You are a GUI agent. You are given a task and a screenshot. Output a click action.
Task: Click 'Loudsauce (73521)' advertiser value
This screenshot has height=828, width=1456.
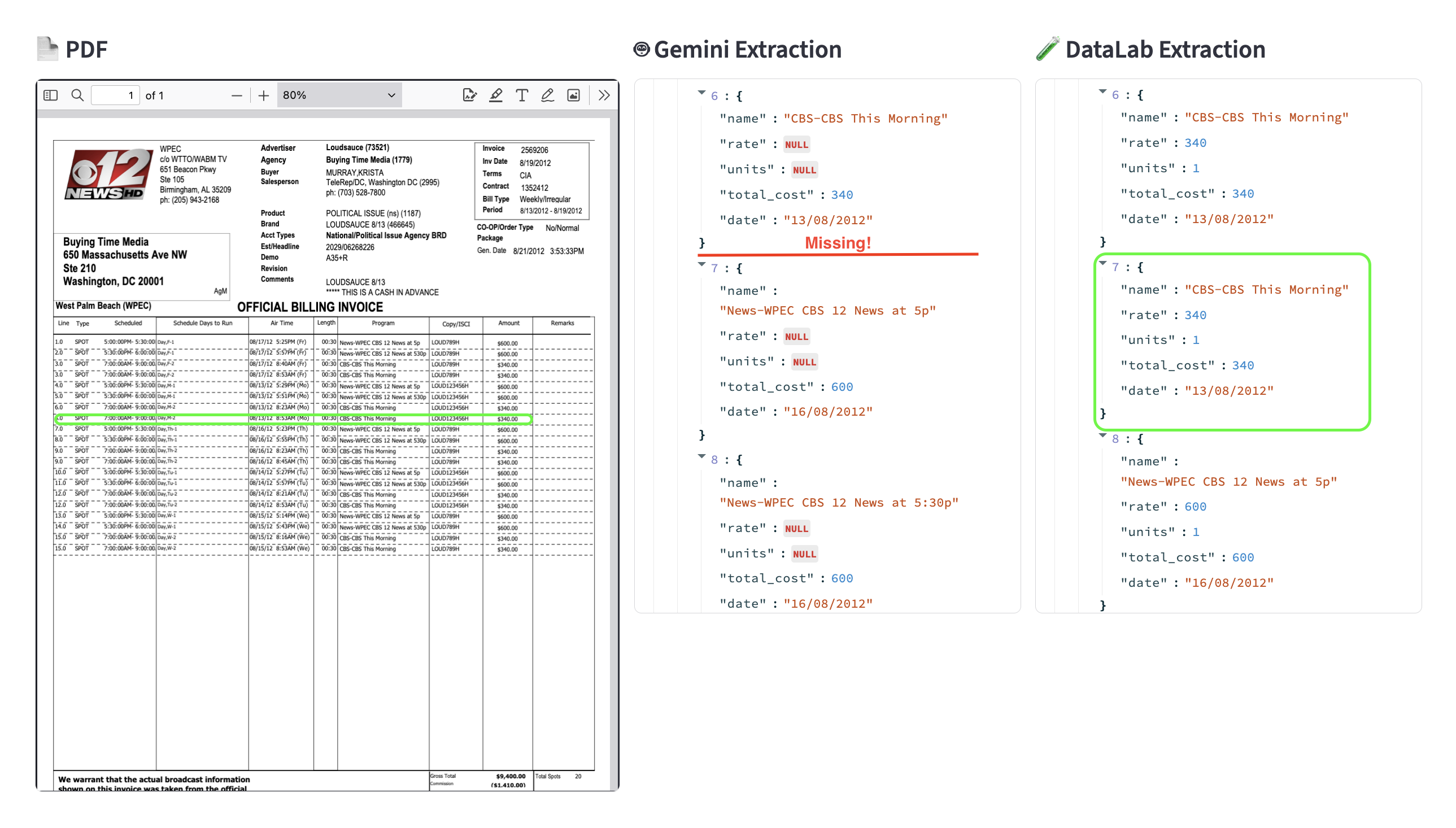[357, 147]
